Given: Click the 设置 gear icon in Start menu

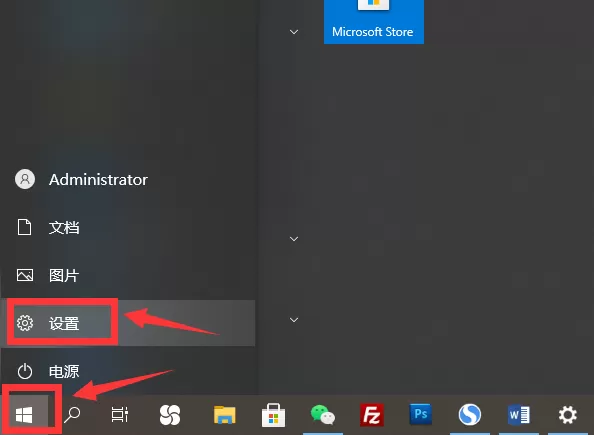Looking at the screenshot, I should [x=25, y=323].
